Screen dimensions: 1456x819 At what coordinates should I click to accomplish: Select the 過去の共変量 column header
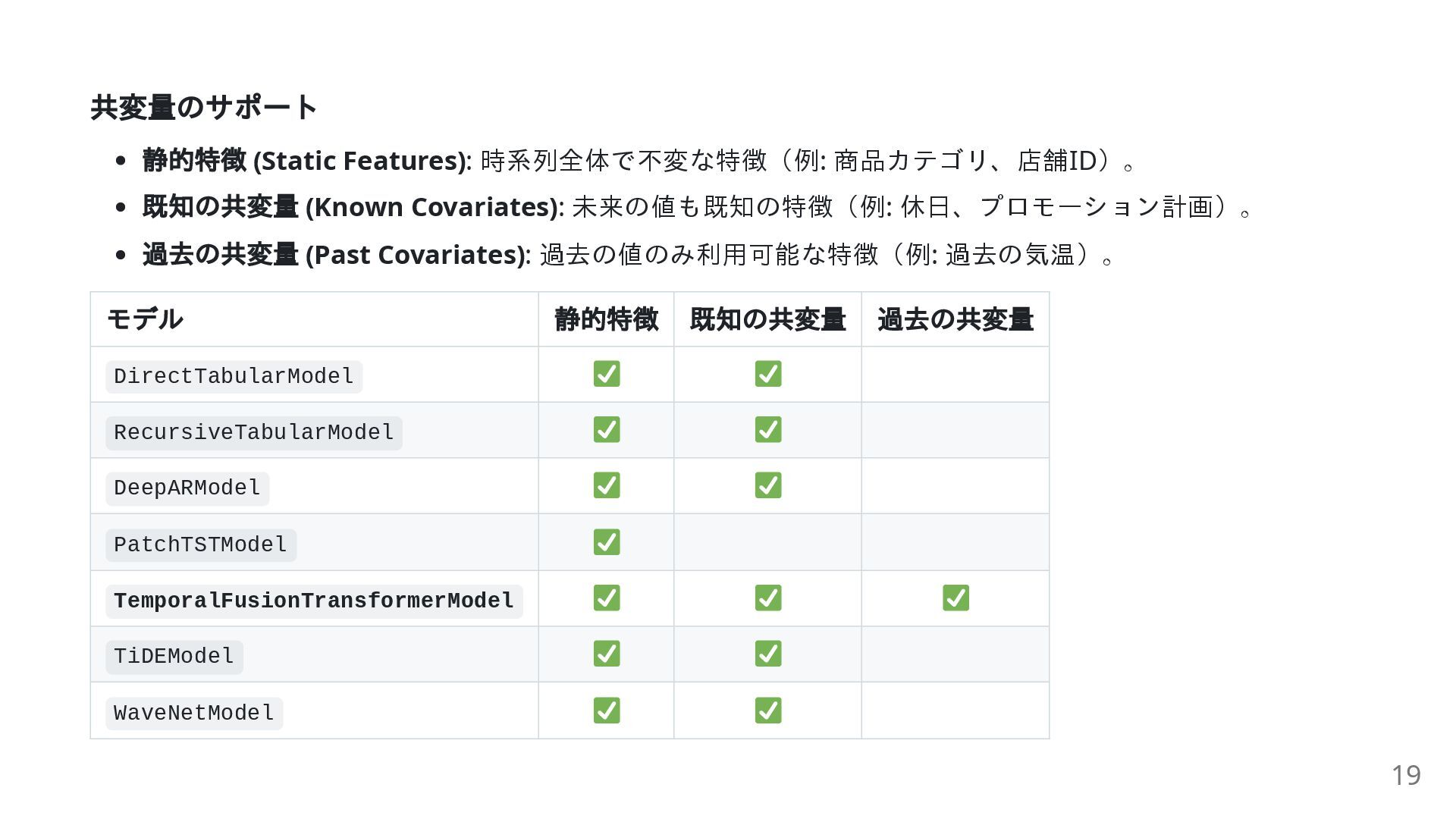(955, 319)
